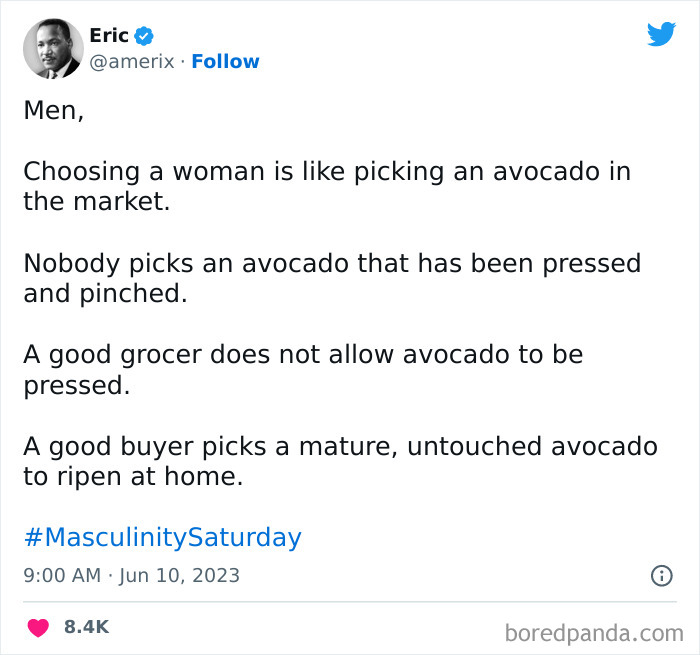Click the 8.4K likes count
This screenshot has height=655, width=700.
[86, 627]
